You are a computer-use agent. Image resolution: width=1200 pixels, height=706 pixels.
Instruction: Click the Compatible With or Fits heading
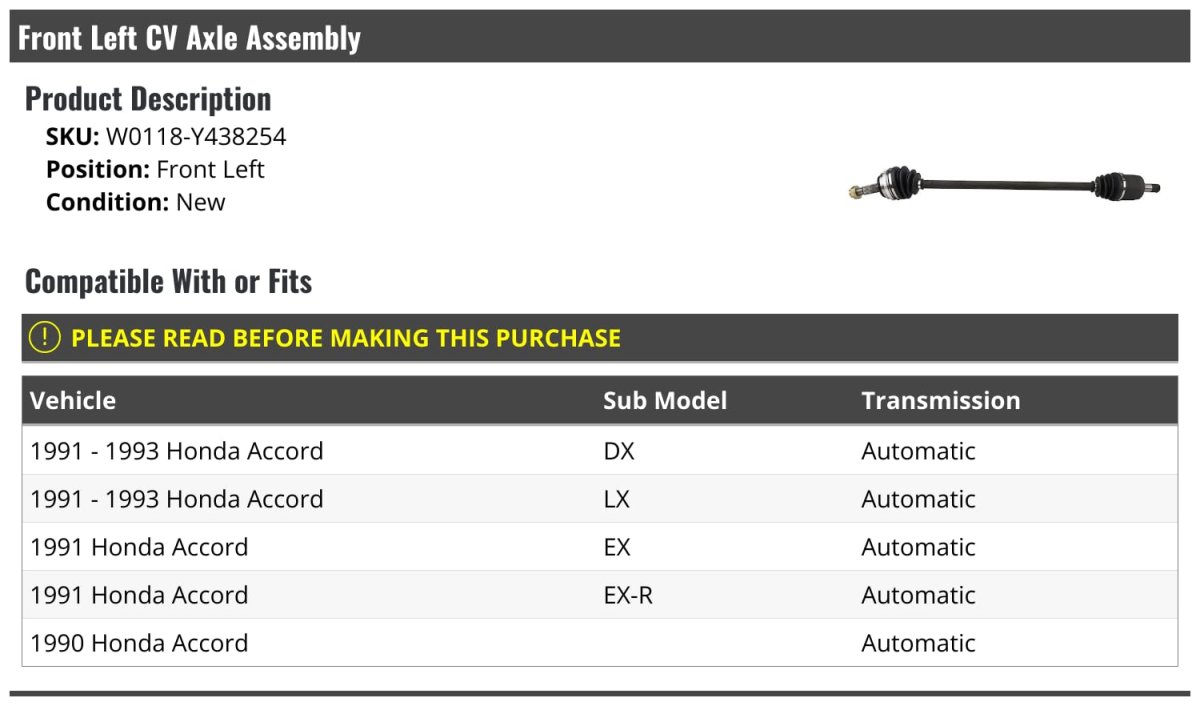[x=168, y=282]
